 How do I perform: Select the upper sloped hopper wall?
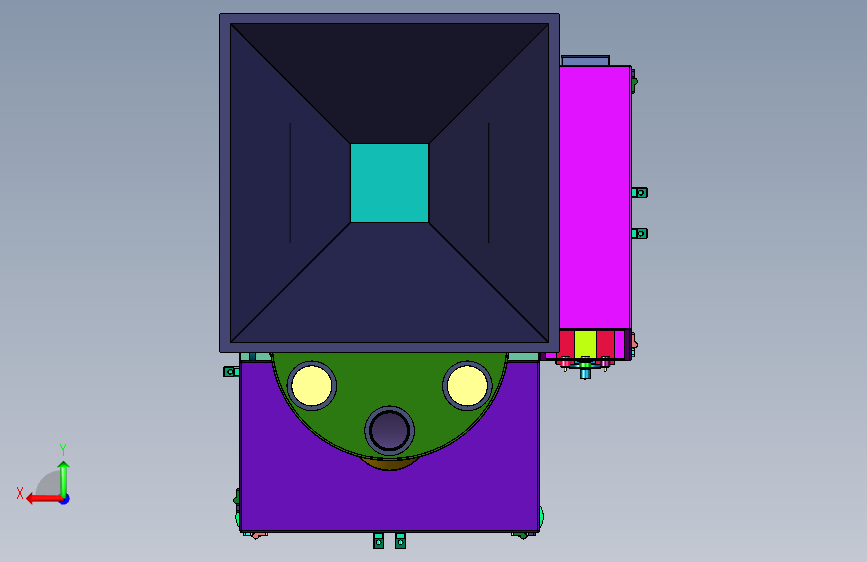[389, 83]
